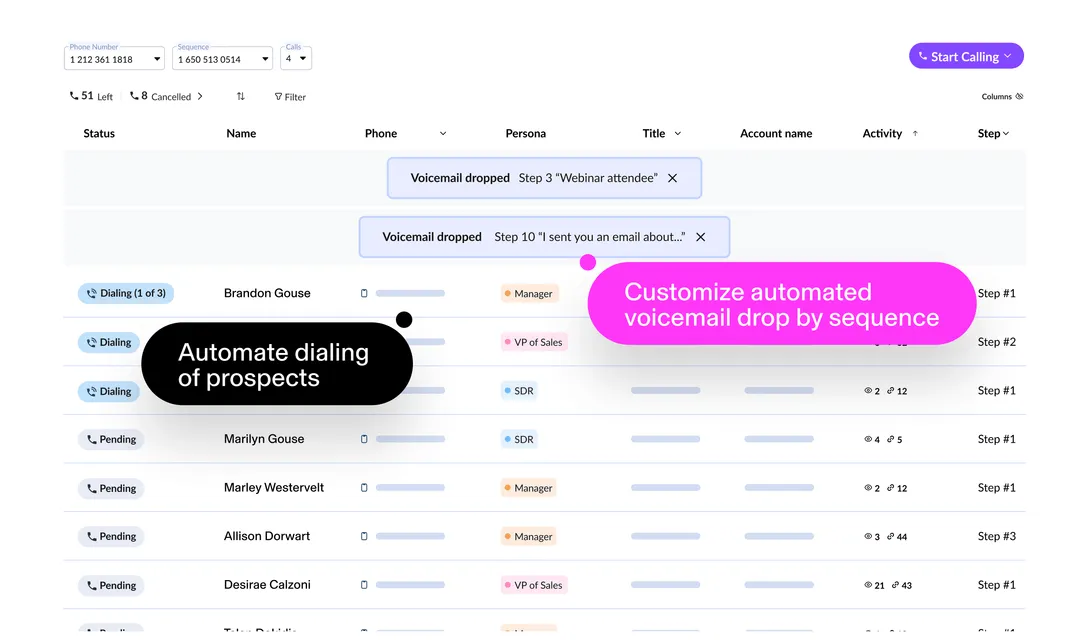
Task: Dismiss the Step 10 voicemail dropped chip
Action: tap(701, 237)
